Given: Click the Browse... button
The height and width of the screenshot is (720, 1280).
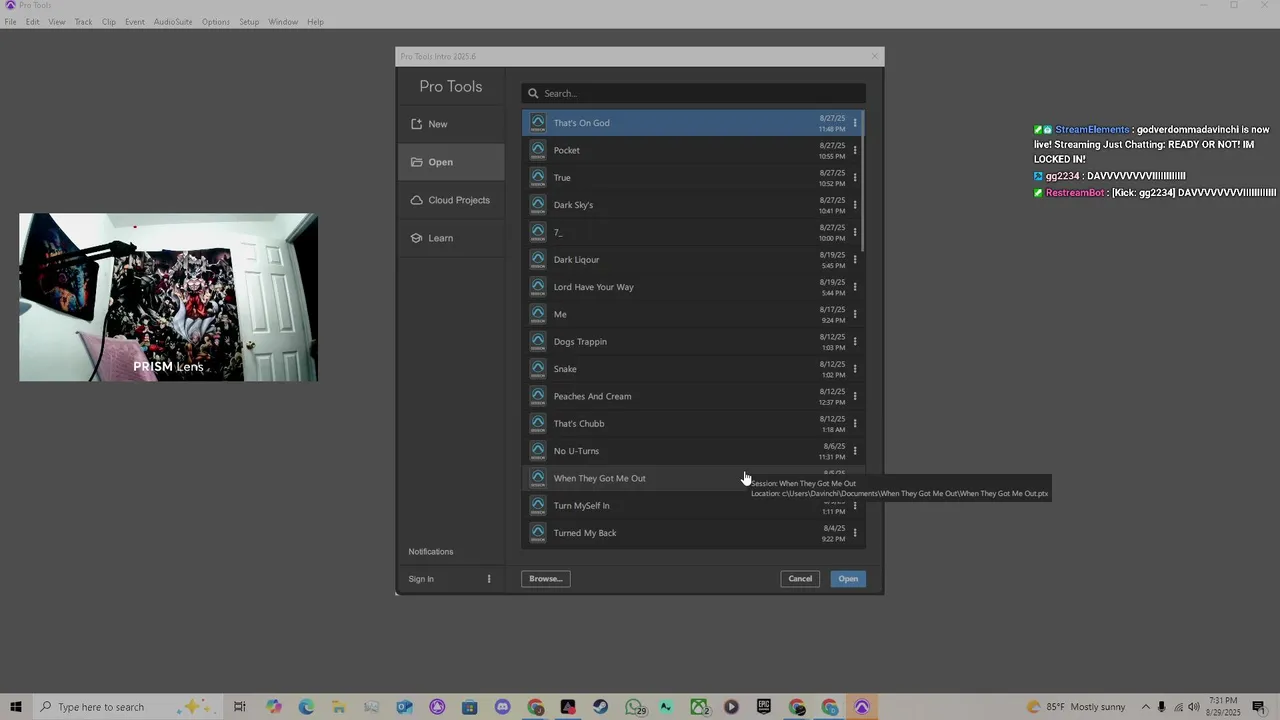Looking at the screenshot, I should coord(546,579).
